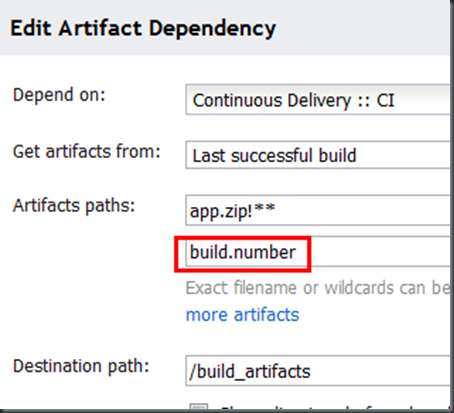The image size is (454, 413).
Task: Click empty space right of app.zip!** text
Action: pyautogui.click(x=363, y=211)
